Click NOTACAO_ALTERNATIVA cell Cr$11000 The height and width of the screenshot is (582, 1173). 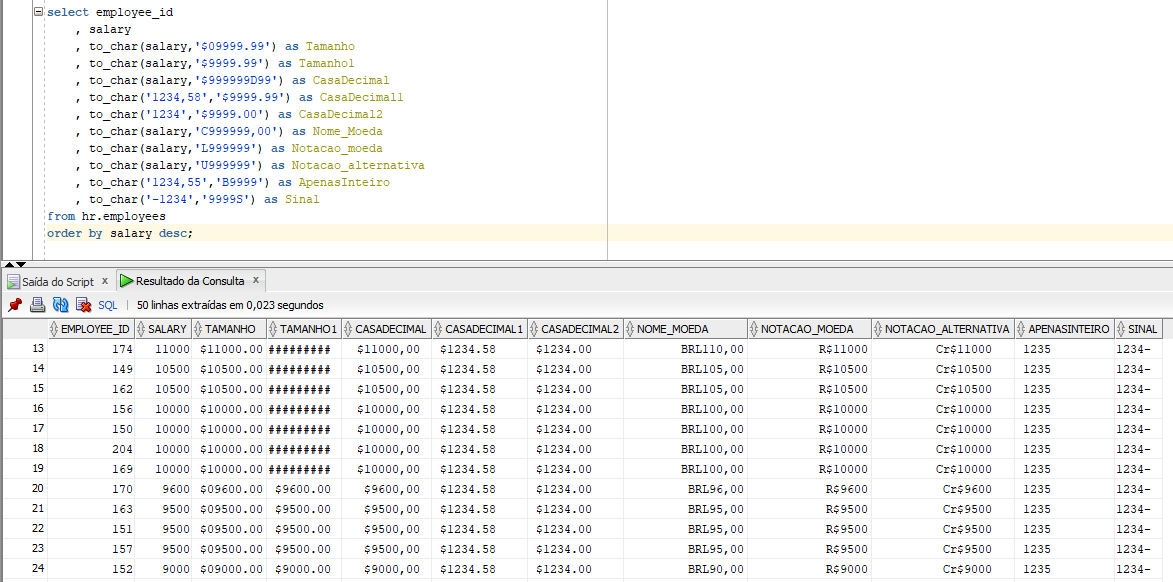point(943,349)
